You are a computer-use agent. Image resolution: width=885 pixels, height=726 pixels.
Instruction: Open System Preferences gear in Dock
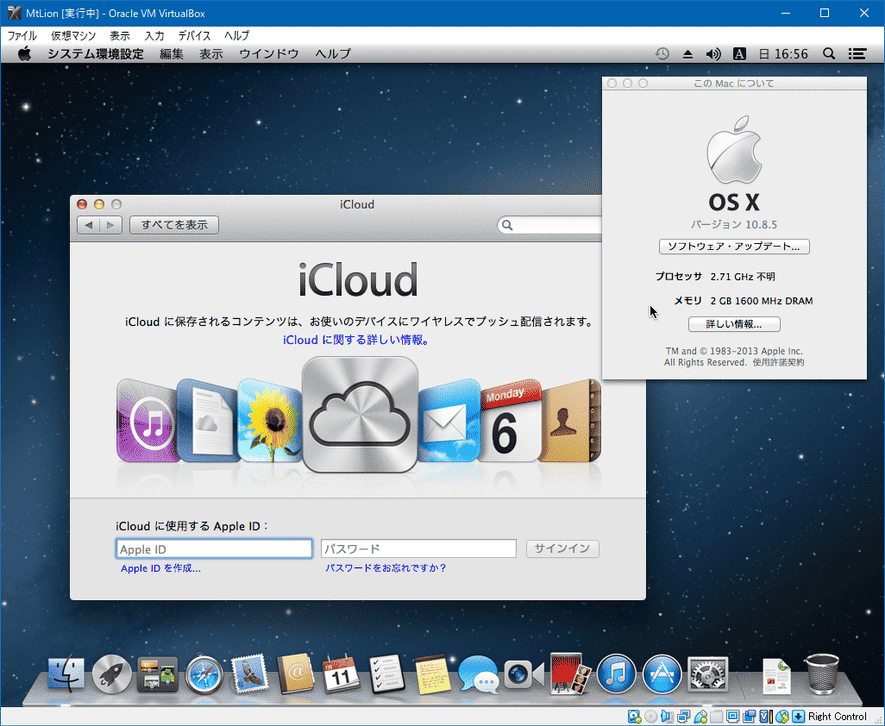coord(708,674)
